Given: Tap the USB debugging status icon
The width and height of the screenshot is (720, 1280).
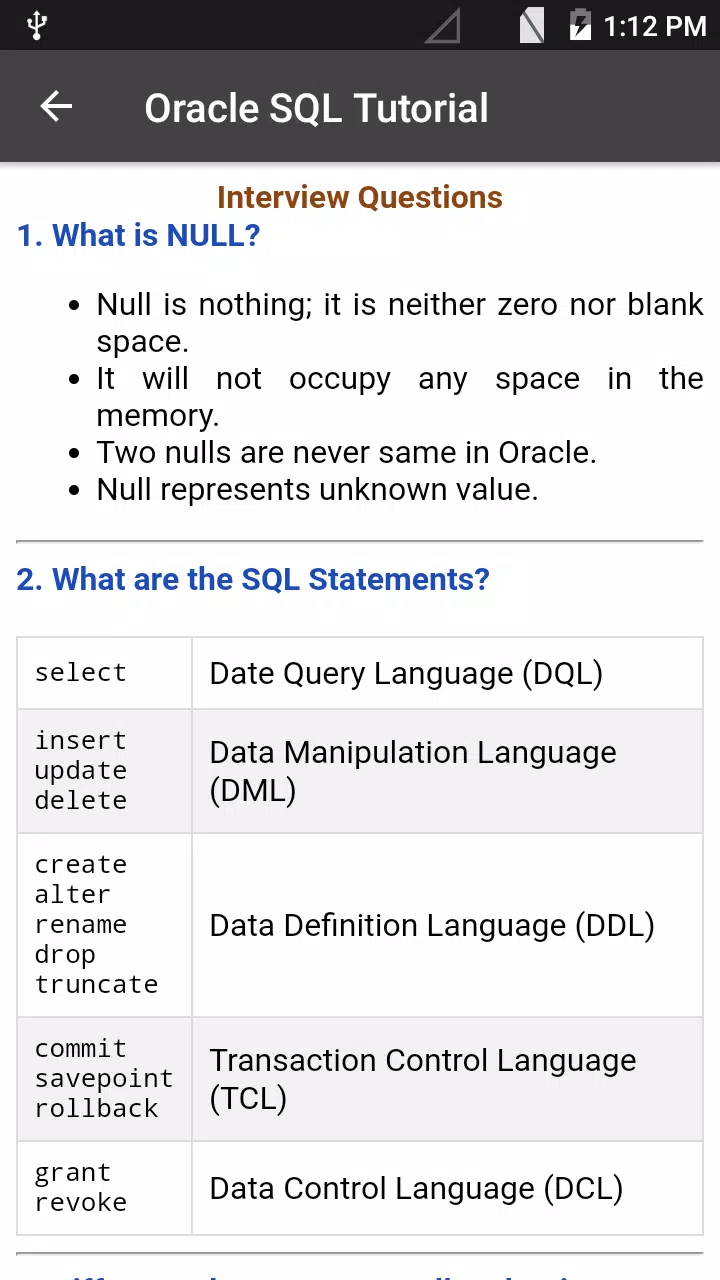Looking at the screenshot, I should pos(37,25).
